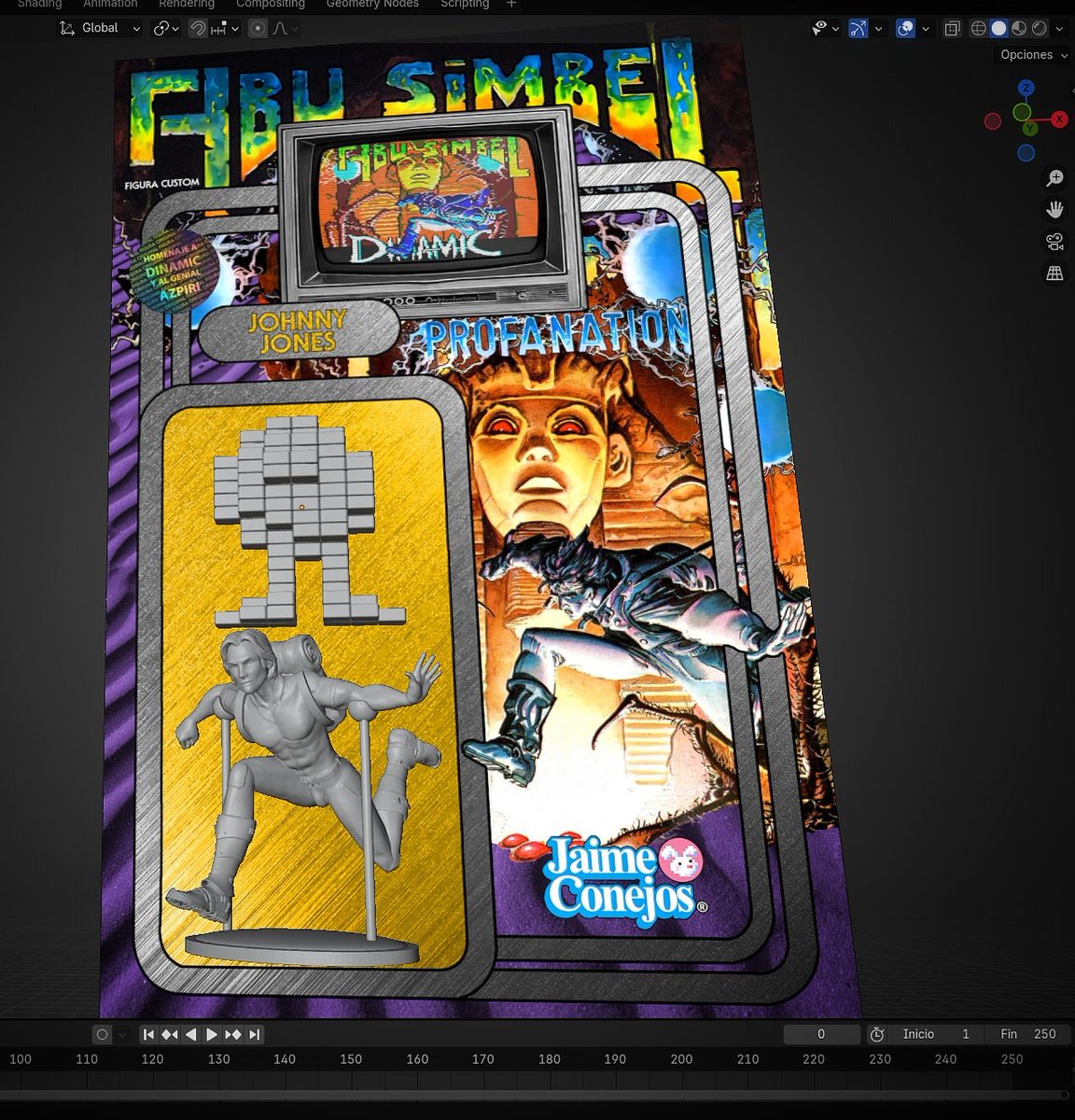The width and height of the screenshot is (1075, 1120).
Task: Click the Inicio start frame field
Action: point(937,1034)
